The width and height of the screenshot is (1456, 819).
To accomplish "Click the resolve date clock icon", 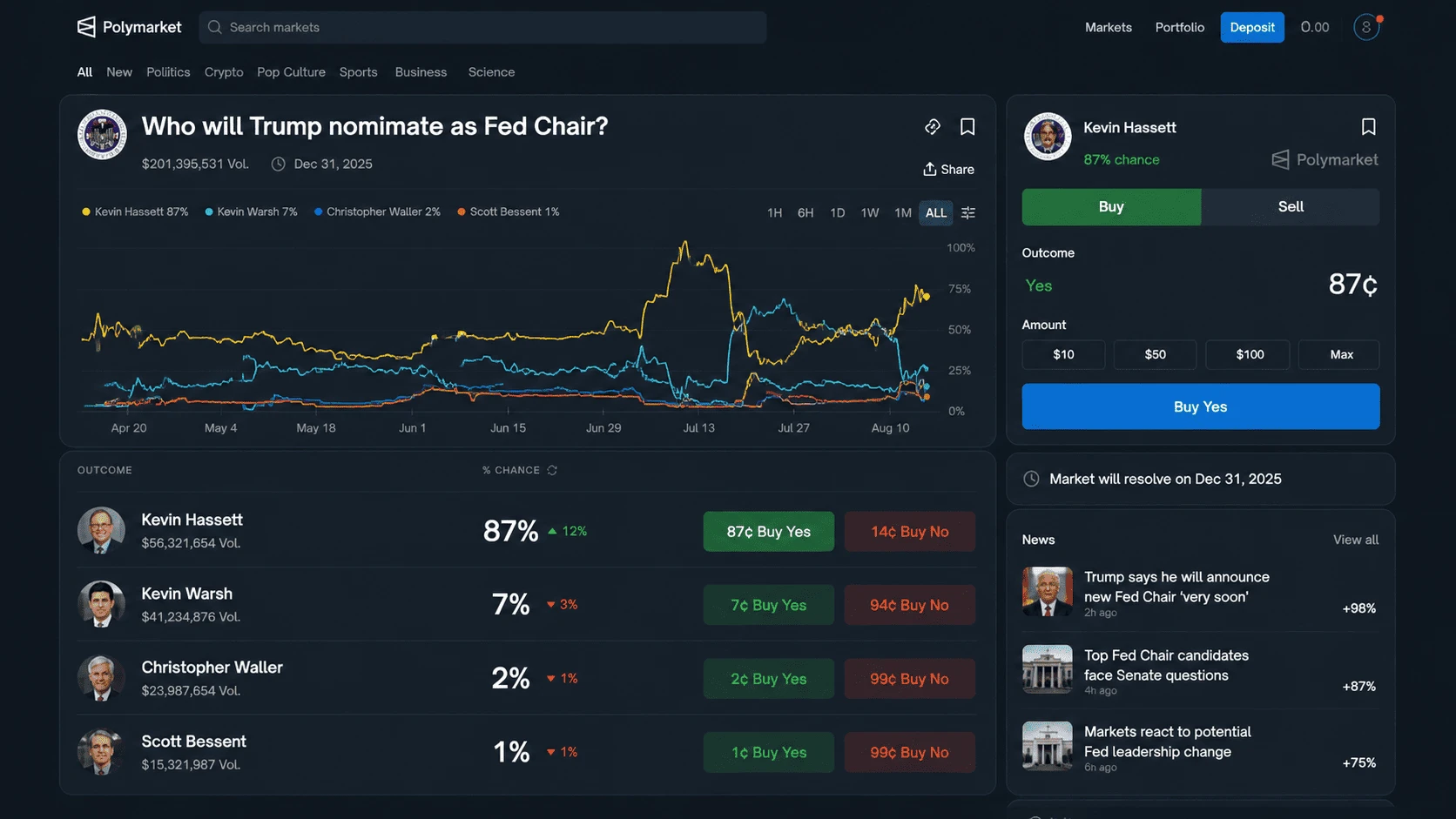I will (1031, 479).
